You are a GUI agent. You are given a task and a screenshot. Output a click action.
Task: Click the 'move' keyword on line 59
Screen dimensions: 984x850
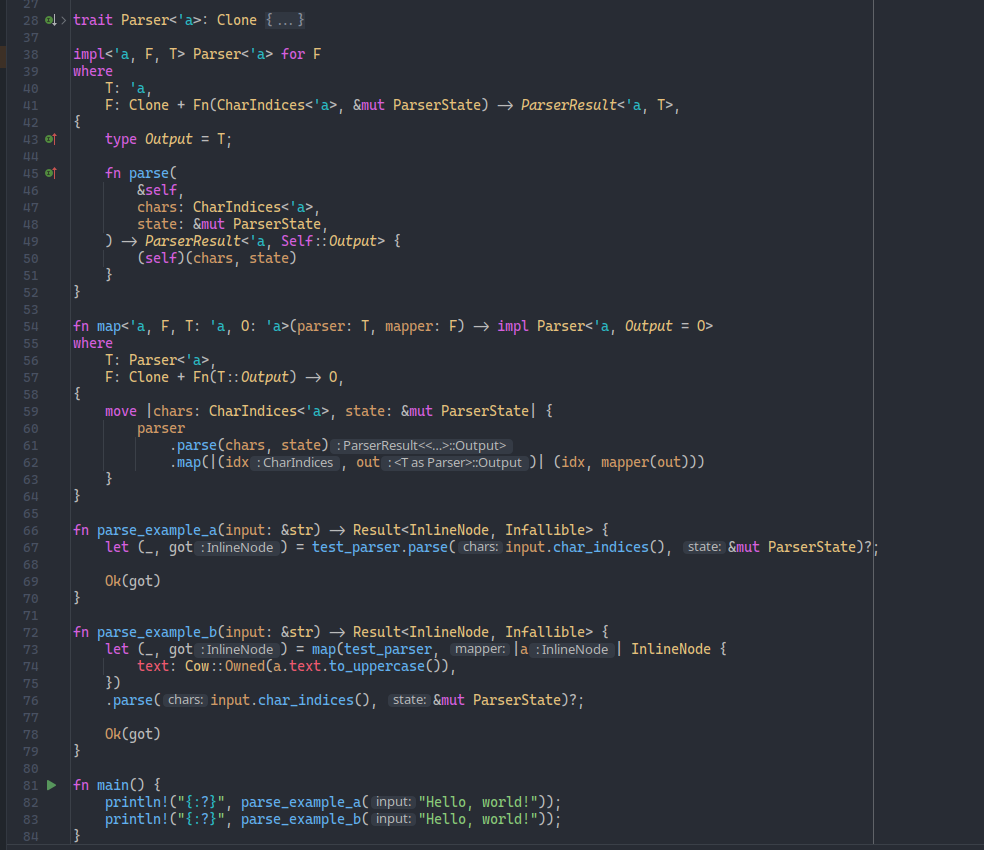(120, 412)
